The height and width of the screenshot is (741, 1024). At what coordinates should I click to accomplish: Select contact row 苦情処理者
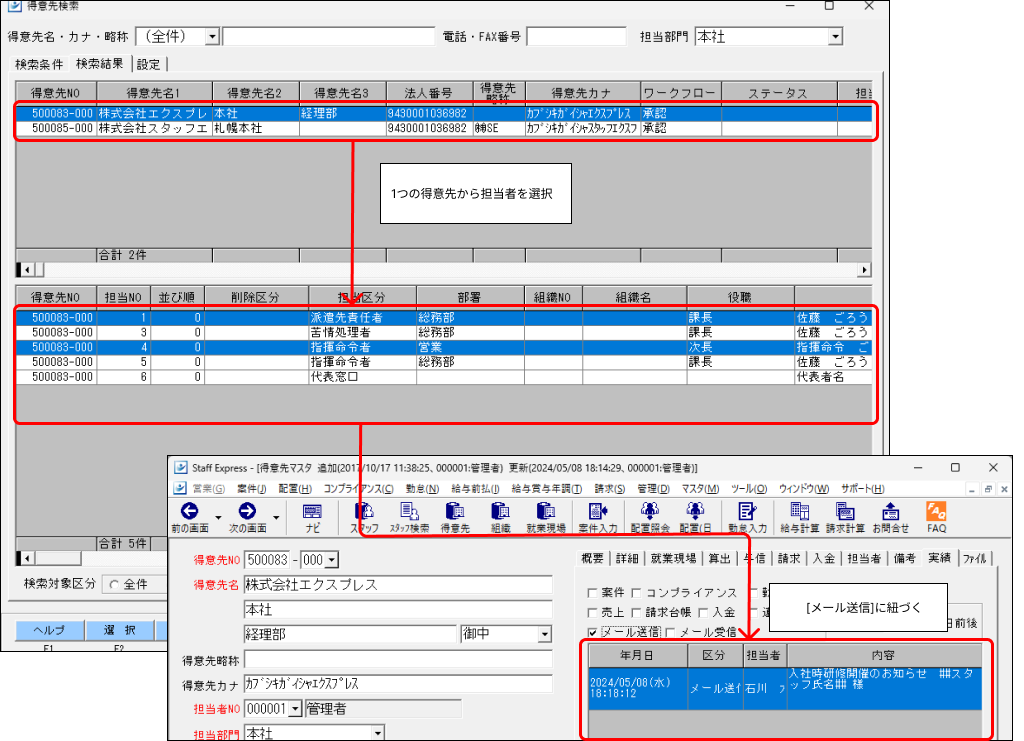(x=444, y=332)
